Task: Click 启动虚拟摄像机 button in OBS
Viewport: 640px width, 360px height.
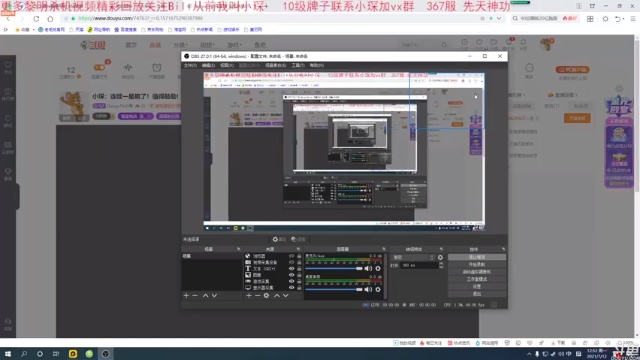Action: pyautogui.click(x=477, y=272)
